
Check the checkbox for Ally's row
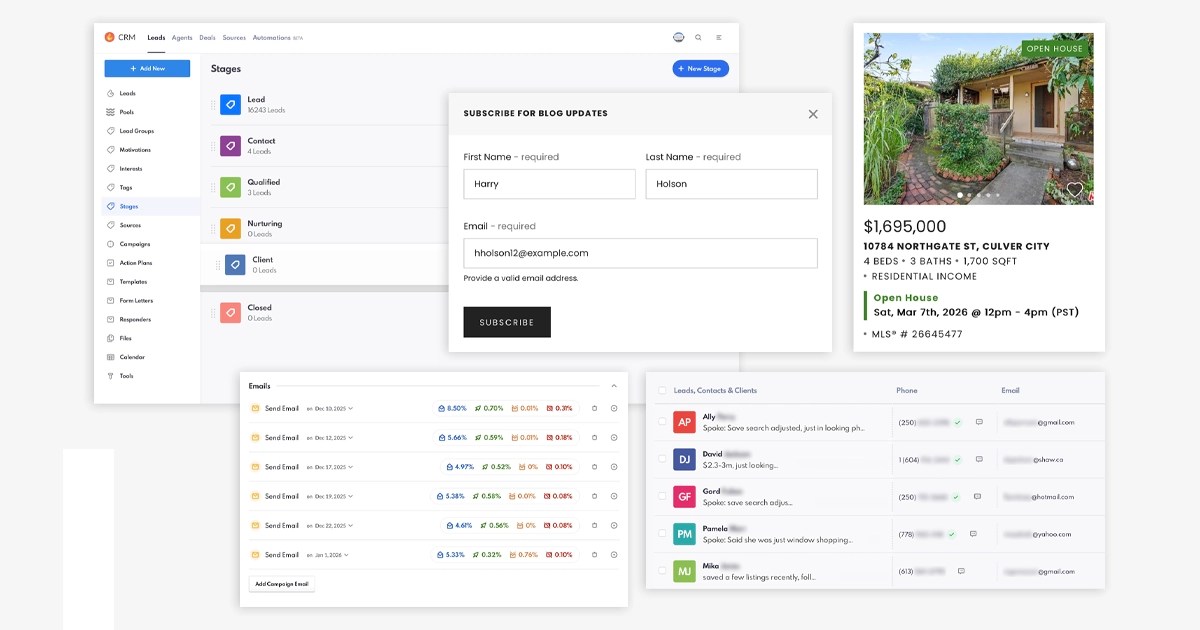tap(662, 422)
